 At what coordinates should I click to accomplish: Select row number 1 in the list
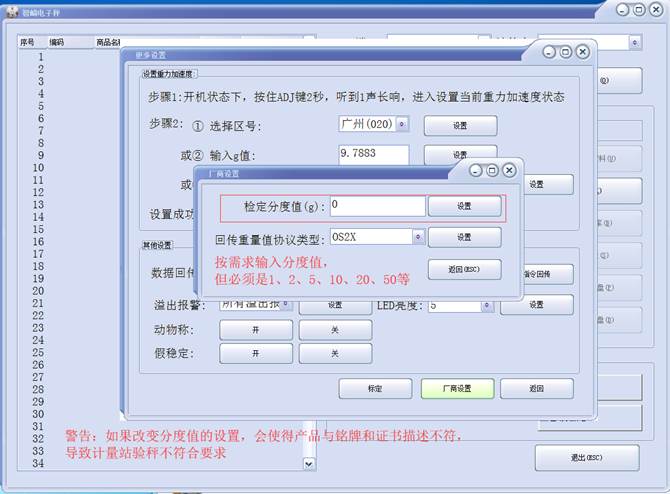(41, 57)
